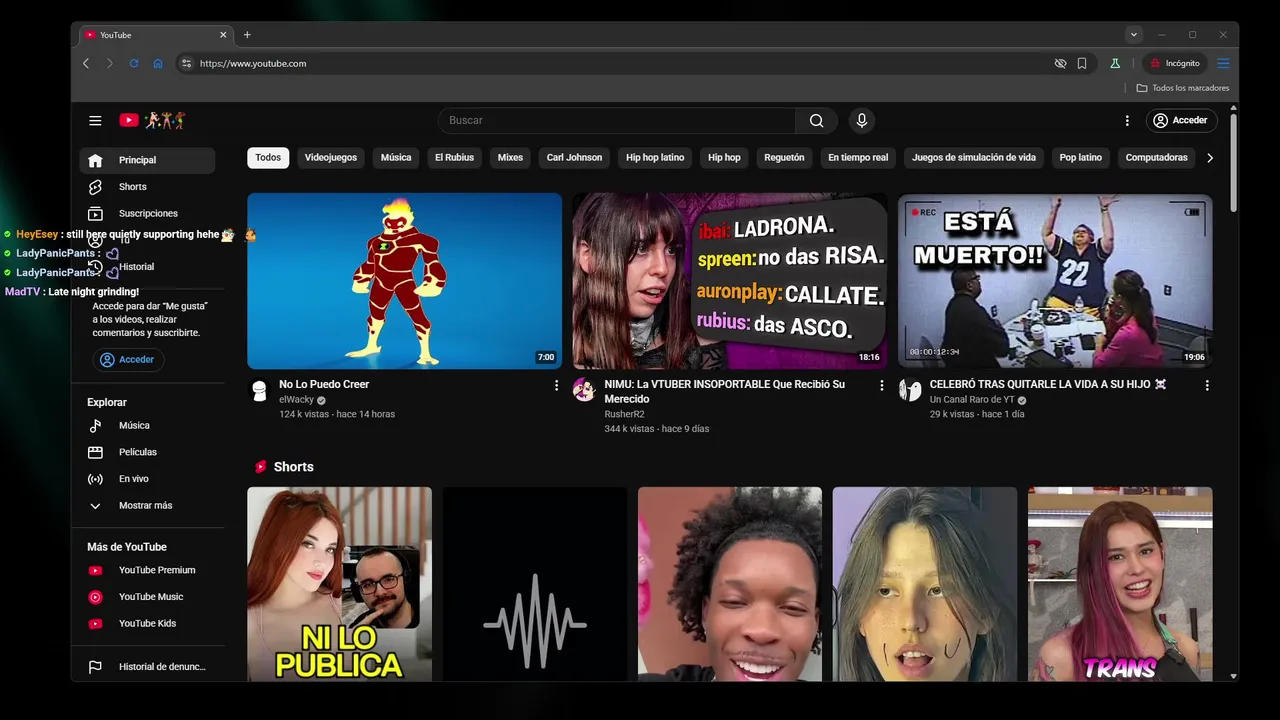This screenshot has width=1280, height=720.
Task: Play the Ben 10 Heatblast thumbnail video
Action: 405,281
